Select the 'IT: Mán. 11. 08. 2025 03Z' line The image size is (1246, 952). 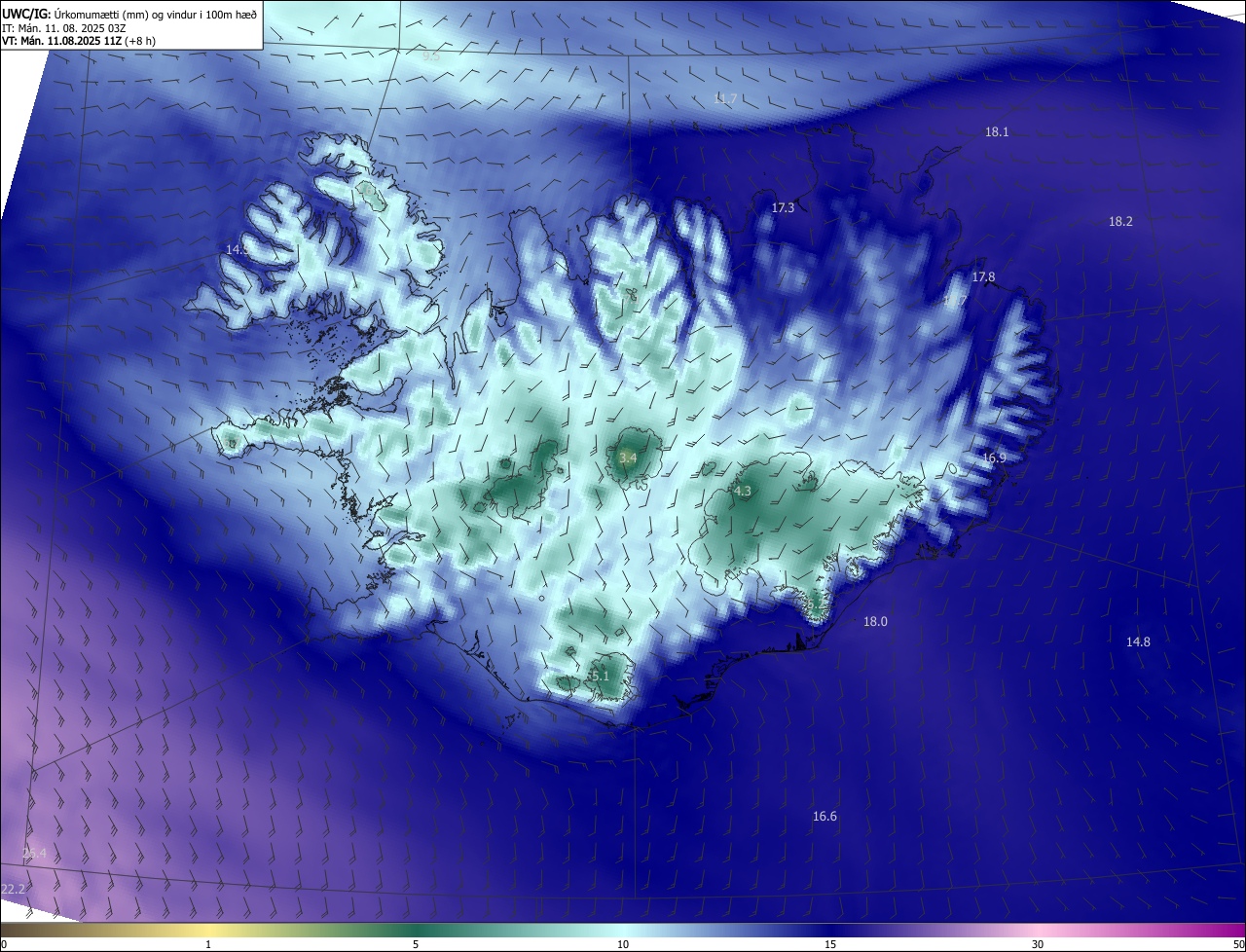click(65, 27)
